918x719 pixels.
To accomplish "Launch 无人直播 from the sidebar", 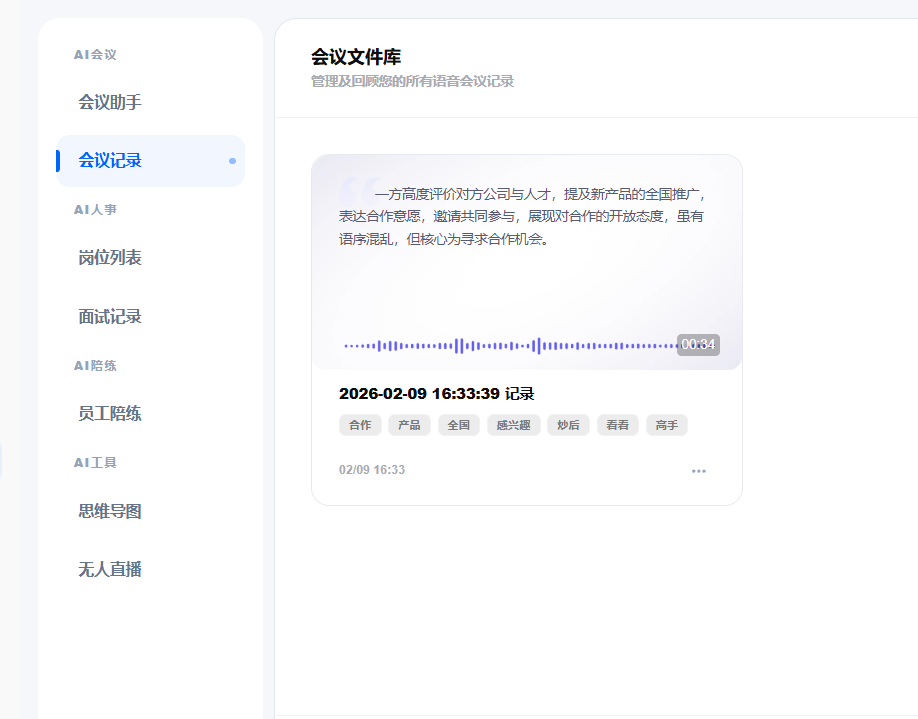I will click(x=110, y=570).
